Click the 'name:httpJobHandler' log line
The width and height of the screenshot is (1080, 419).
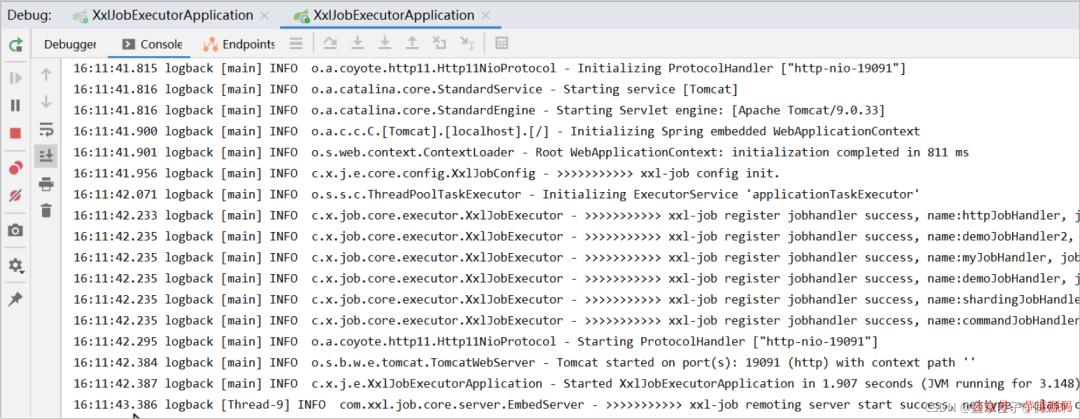576,216
